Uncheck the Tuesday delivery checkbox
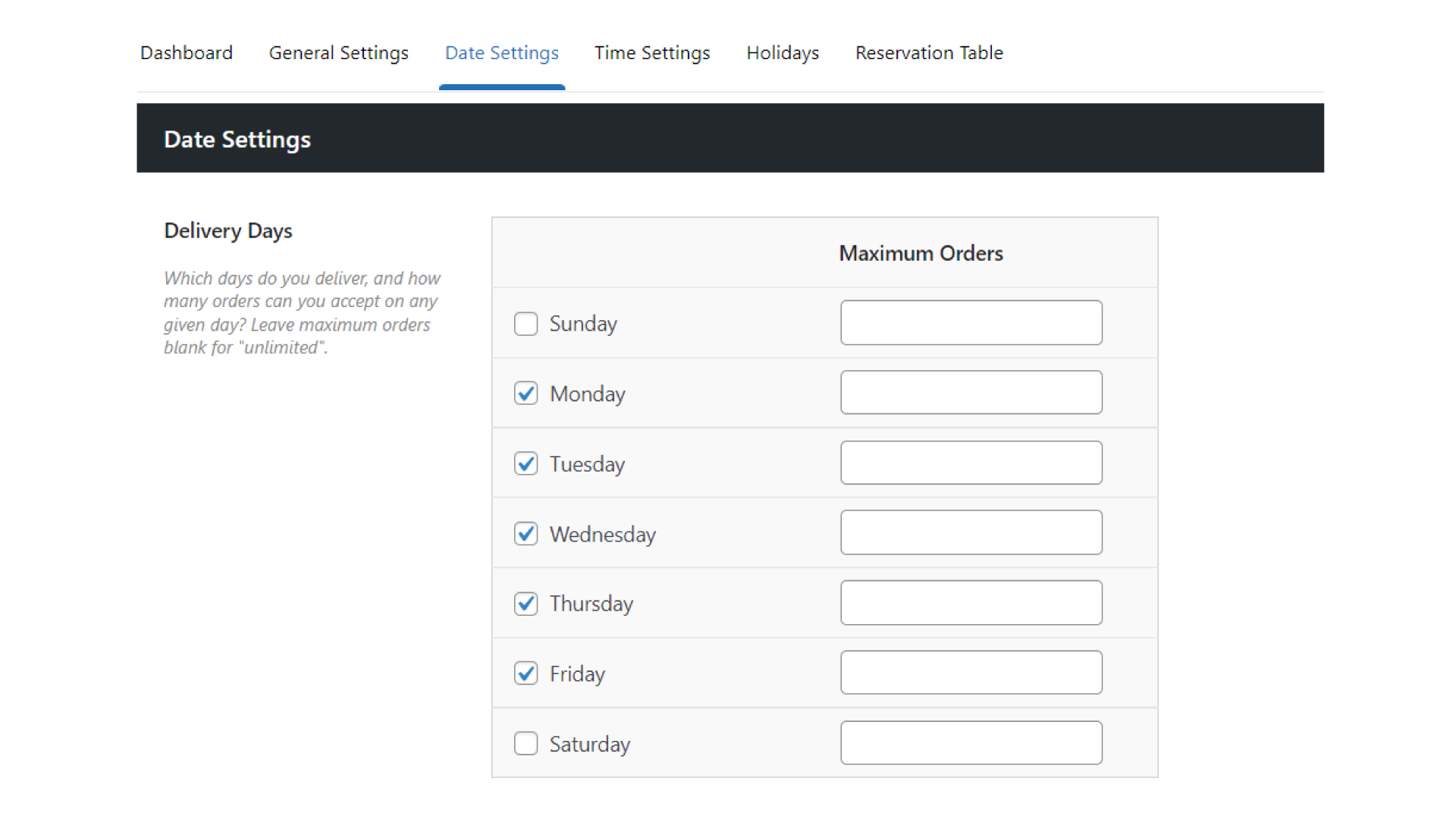Viewport: 1456px width, 819px height. [526, 463]
